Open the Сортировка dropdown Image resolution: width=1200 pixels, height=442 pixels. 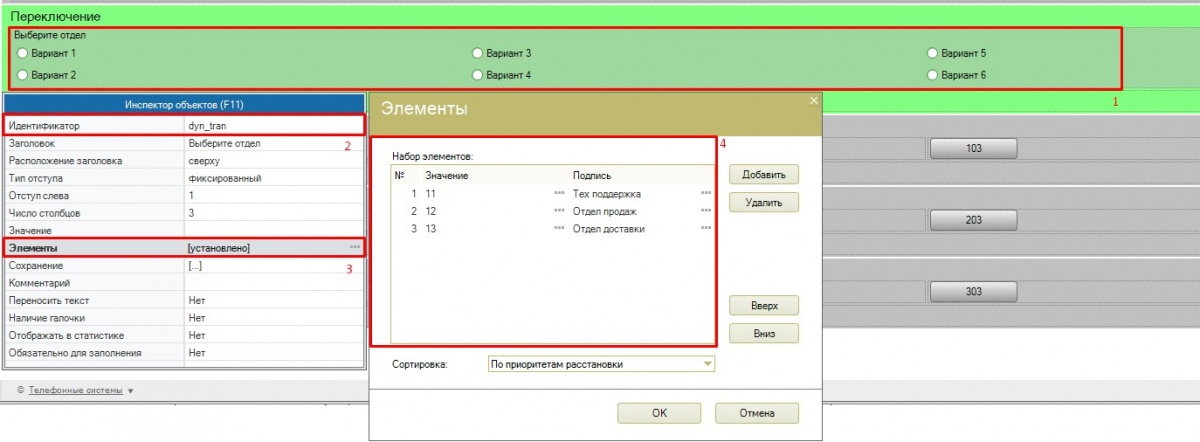tap(708, 365)
